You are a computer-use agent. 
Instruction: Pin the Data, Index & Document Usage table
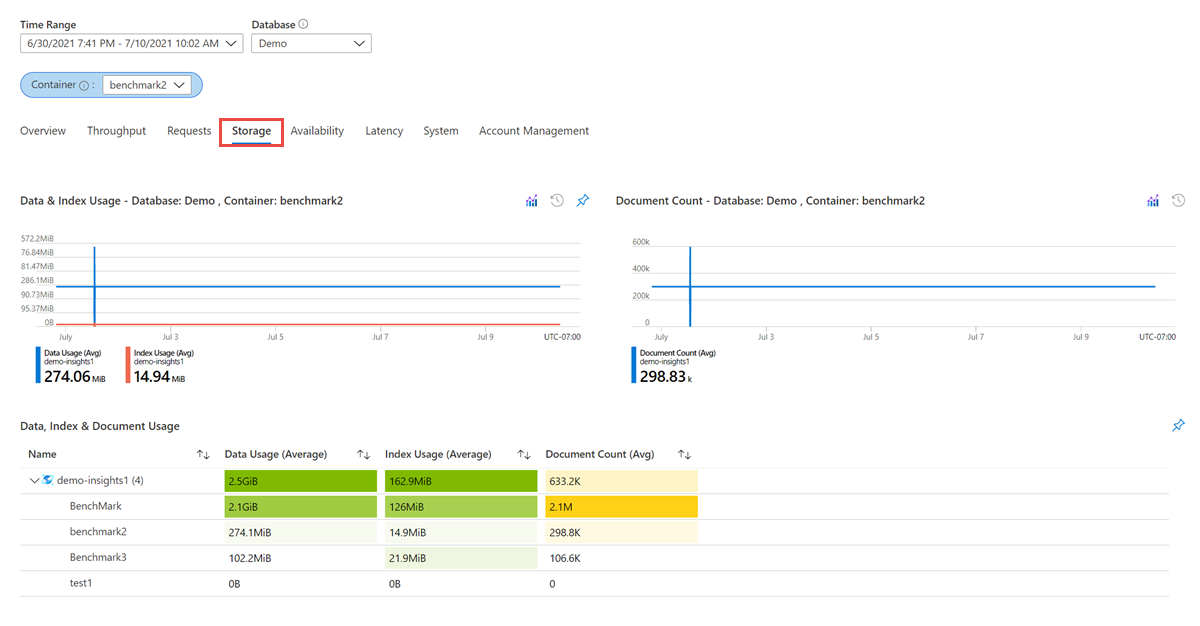point(1178,426)
